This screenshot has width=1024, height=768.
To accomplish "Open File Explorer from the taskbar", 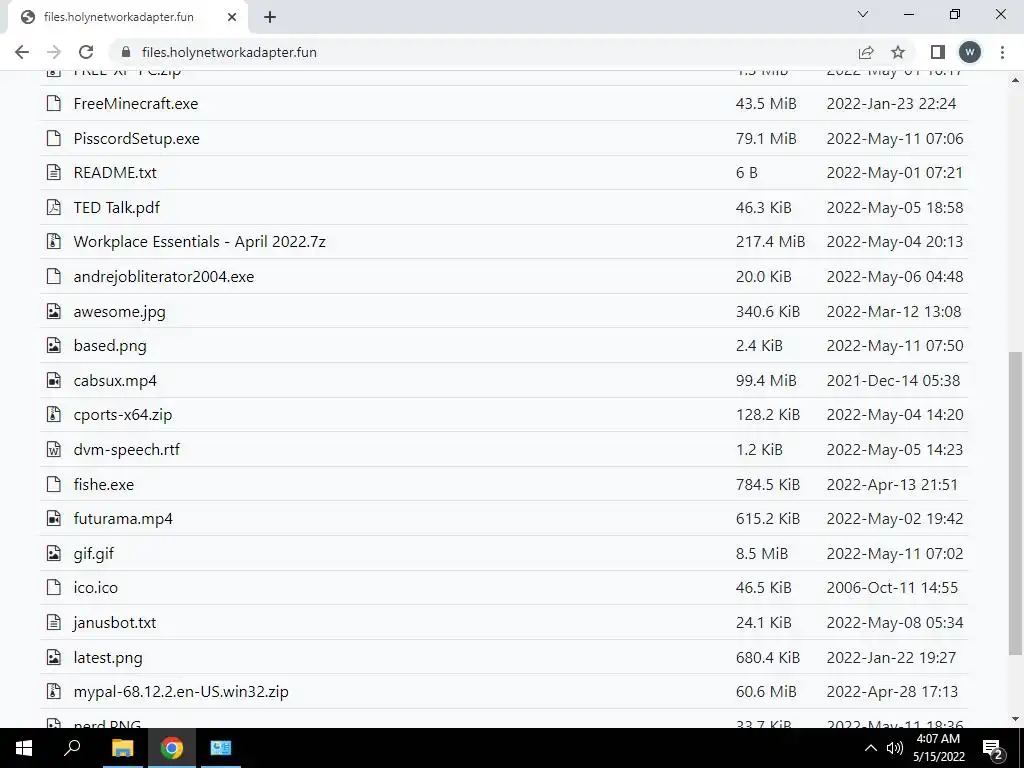I will (x=122, y=748).
